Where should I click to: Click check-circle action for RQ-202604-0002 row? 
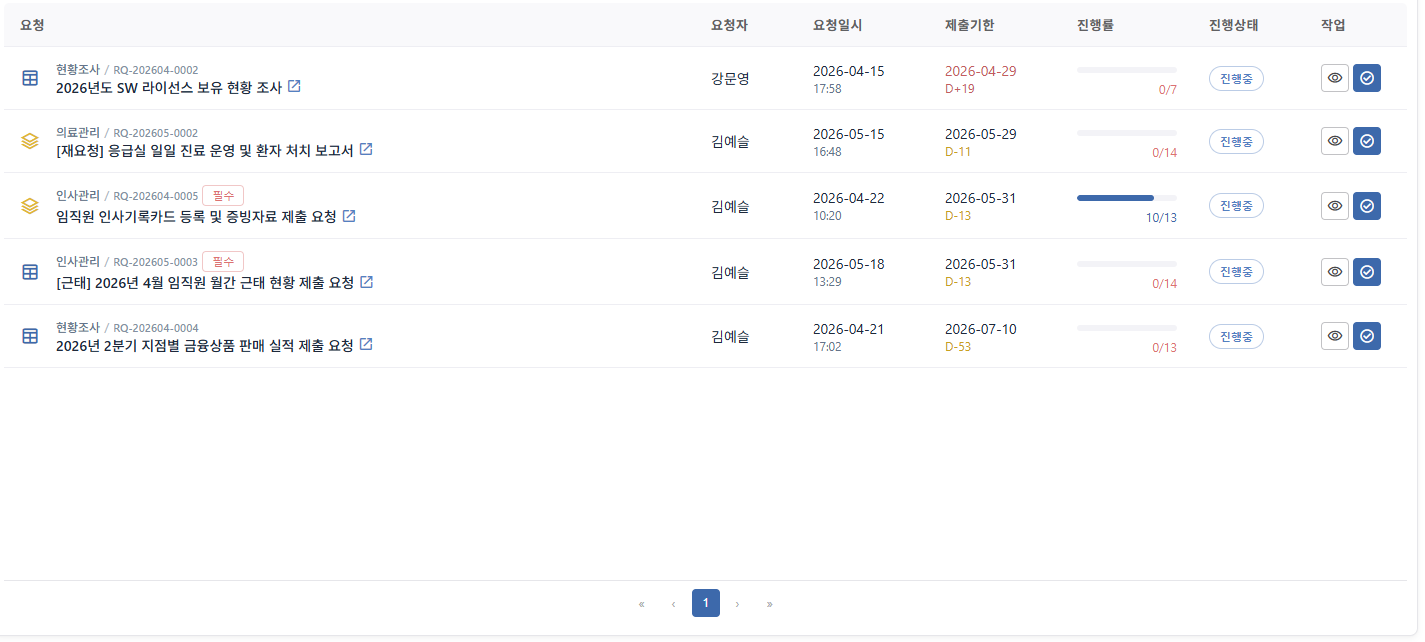pyautogui.click(x=1367, y=78)
